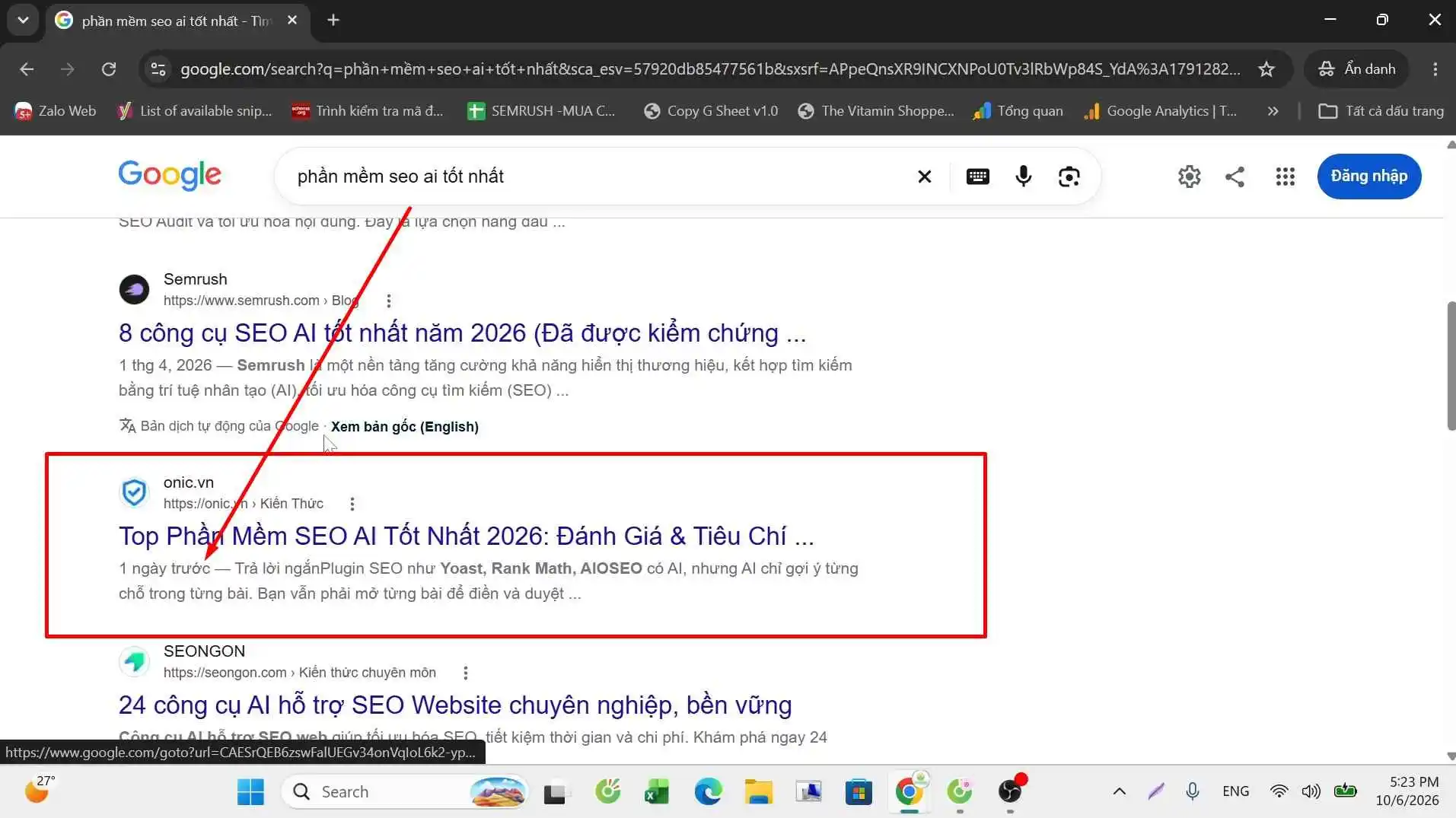Select the Google search results tab
This screenshot has width=1456, height=818.
(x=178, y=21)
